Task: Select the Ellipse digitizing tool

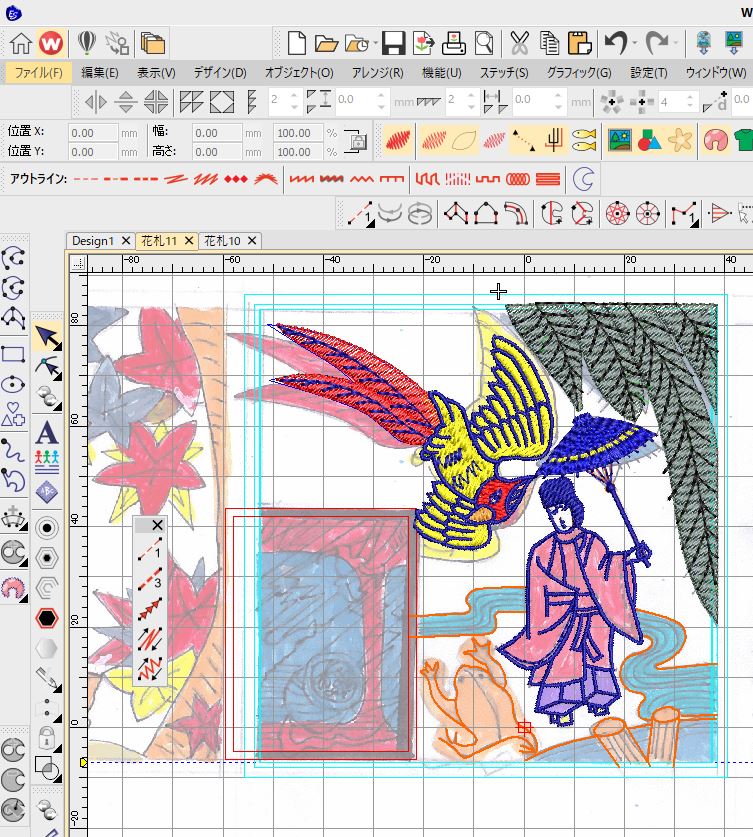Action: [13, 384]
